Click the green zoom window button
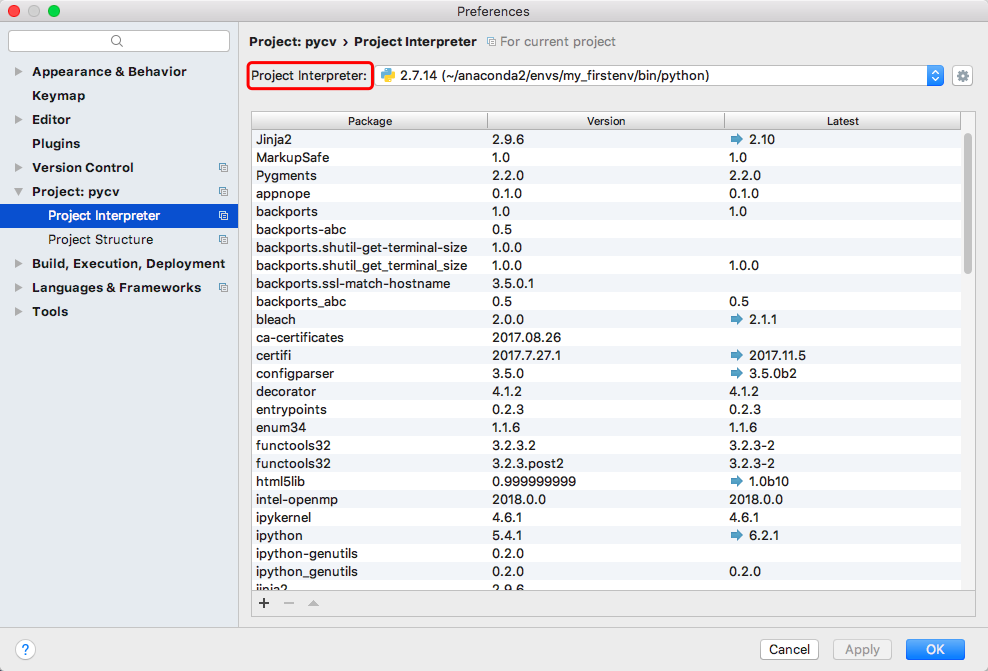 click(54, 11)
